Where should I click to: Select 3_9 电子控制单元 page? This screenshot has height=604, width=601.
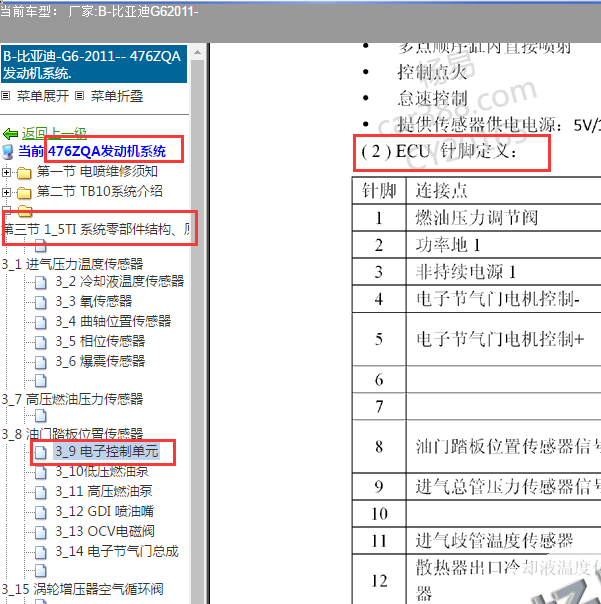106,451
